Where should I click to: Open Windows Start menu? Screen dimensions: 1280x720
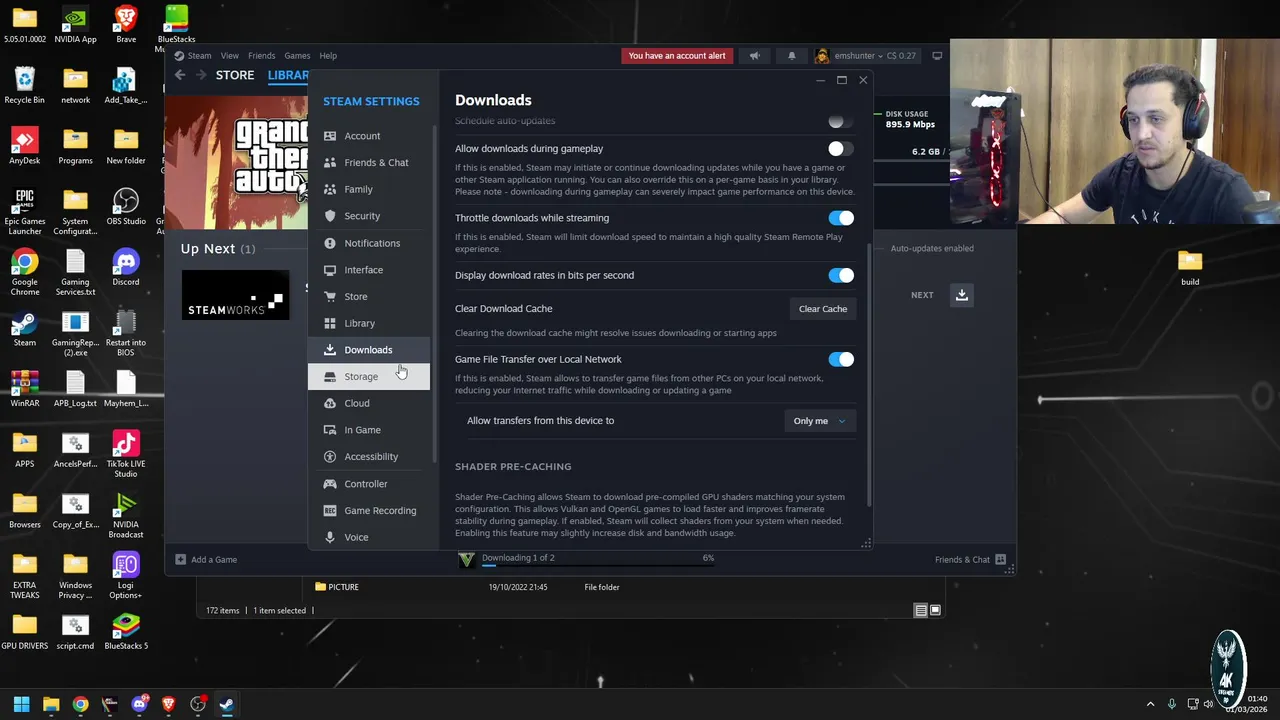pos(21,704)
